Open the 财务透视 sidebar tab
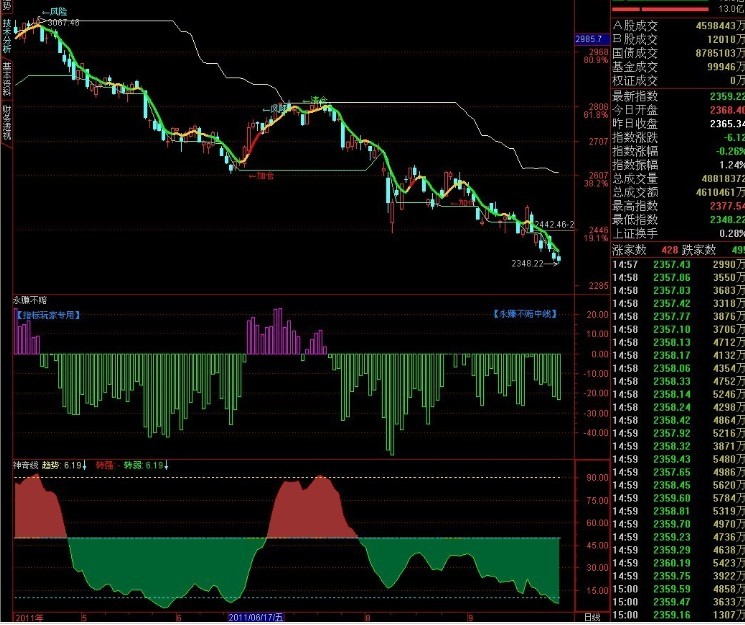Screen dimensions: 745x625 (x=6, y=122)
